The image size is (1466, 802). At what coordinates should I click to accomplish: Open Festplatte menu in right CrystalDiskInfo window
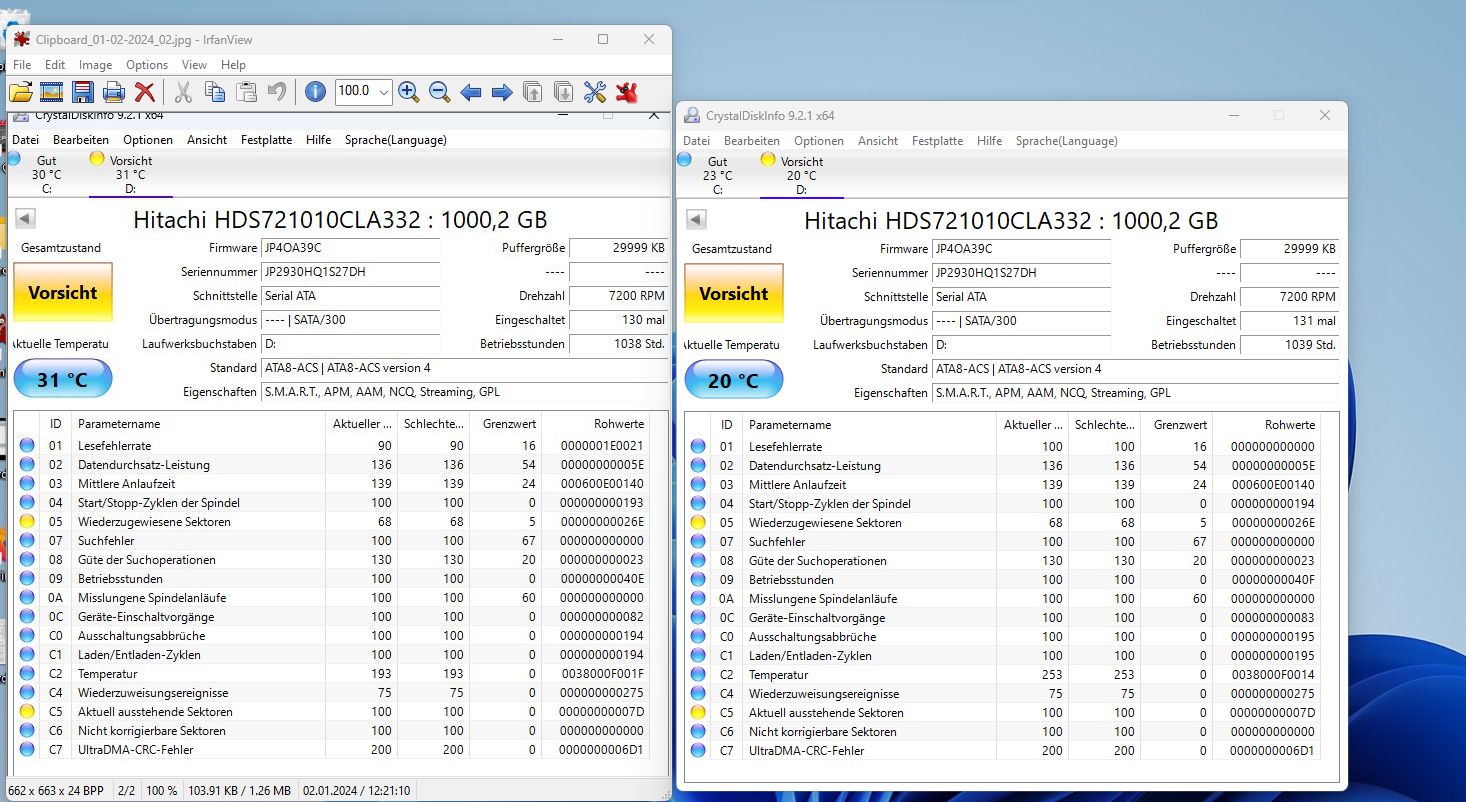(x=938, y=141)
